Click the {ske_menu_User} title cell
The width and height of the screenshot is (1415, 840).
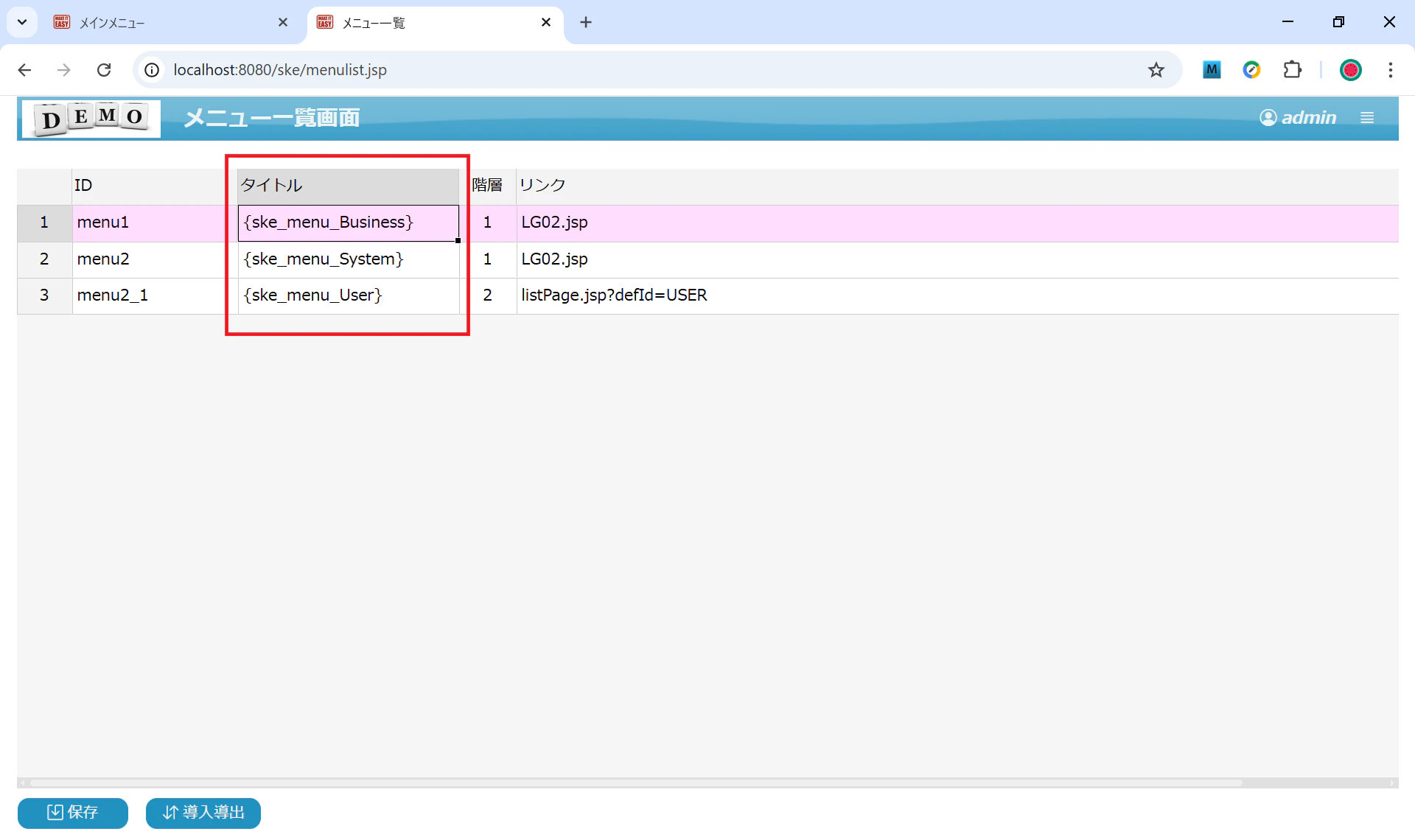(x=348, y=295)
